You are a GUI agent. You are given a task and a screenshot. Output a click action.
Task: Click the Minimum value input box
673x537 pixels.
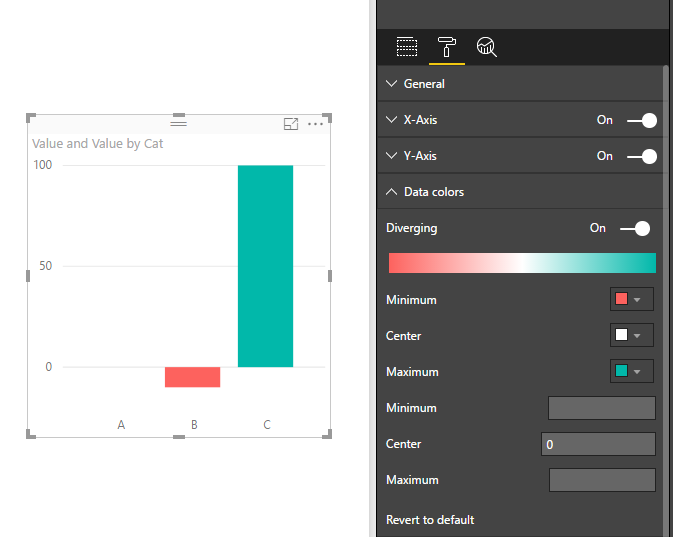602,408
